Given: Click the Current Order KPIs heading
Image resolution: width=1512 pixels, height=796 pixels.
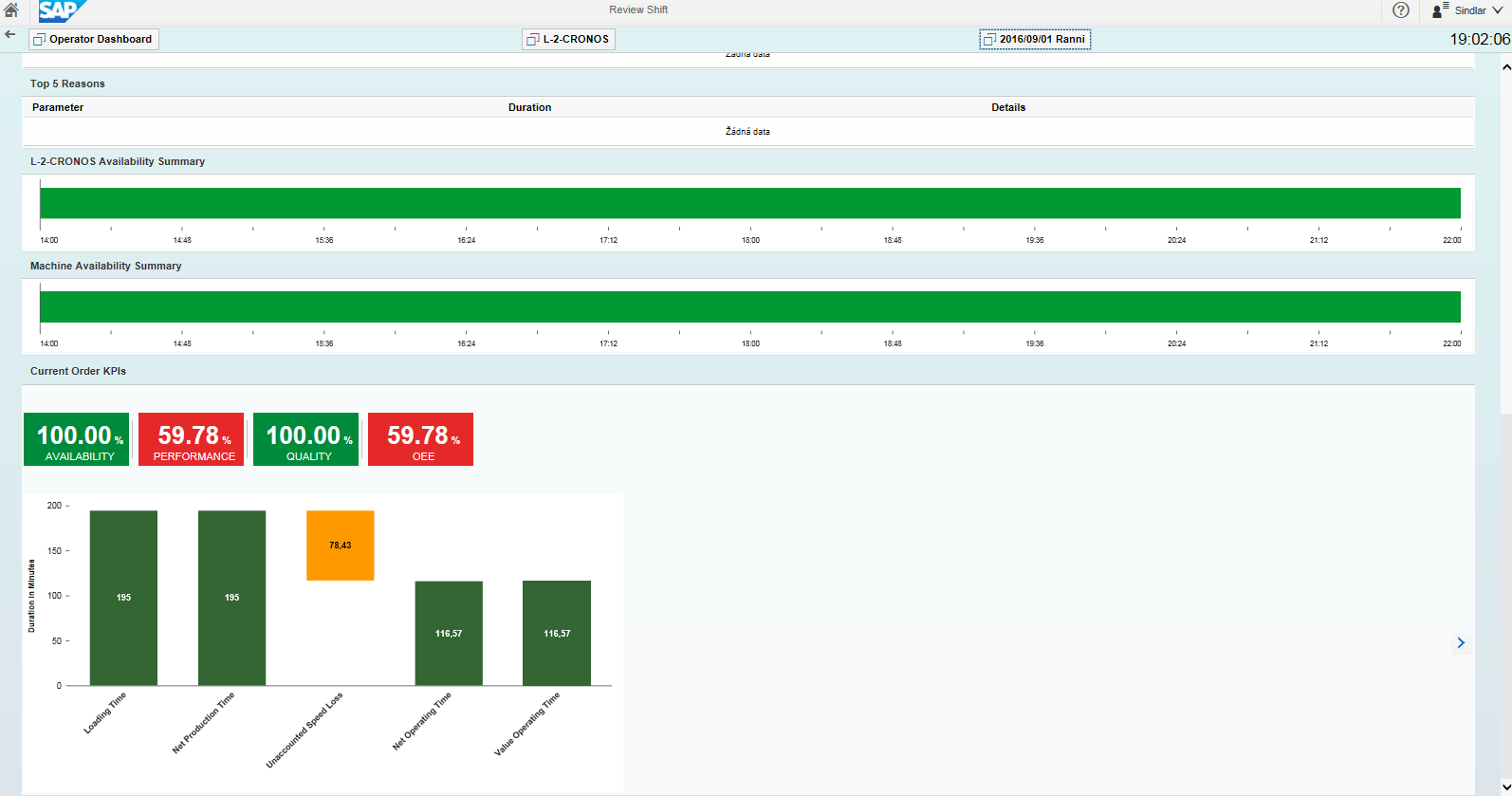Looking at the screenshot, I should click(x=78, y=371).
